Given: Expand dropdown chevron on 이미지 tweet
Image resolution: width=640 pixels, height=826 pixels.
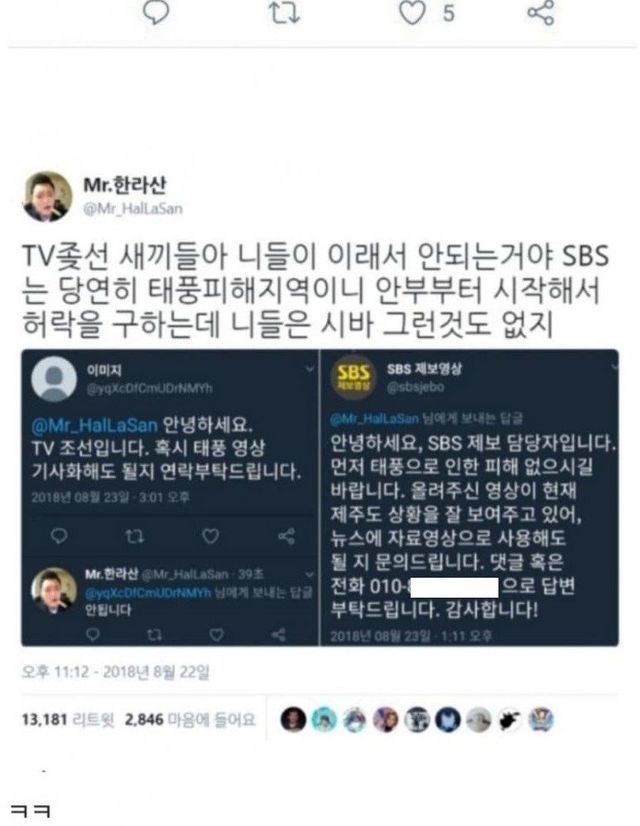Looking at the screenshot, I should tap(310, 369).
